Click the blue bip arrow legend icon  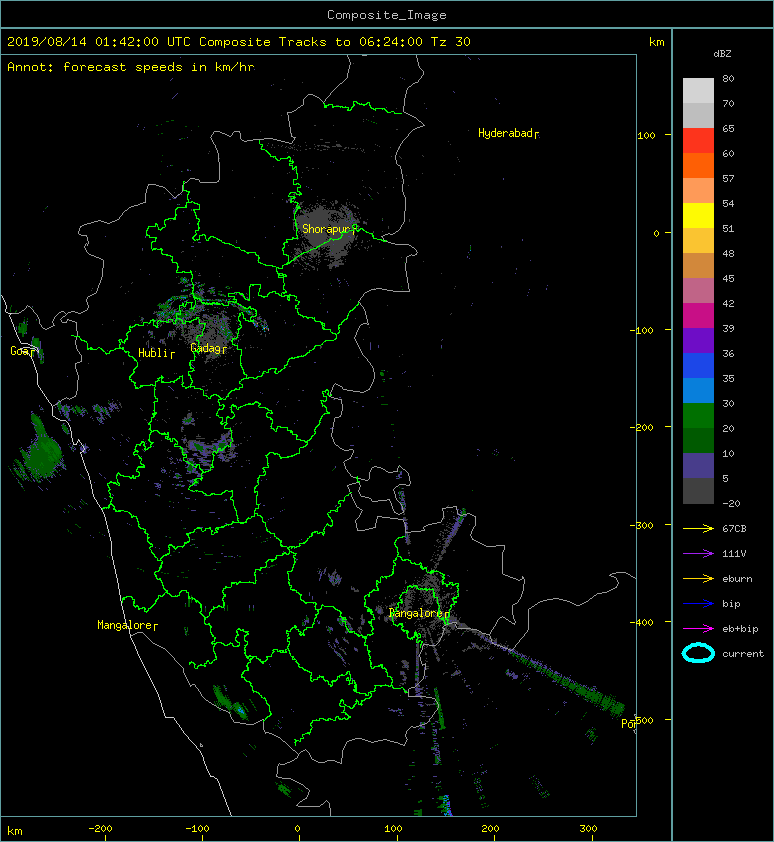(x=698, y=604)
